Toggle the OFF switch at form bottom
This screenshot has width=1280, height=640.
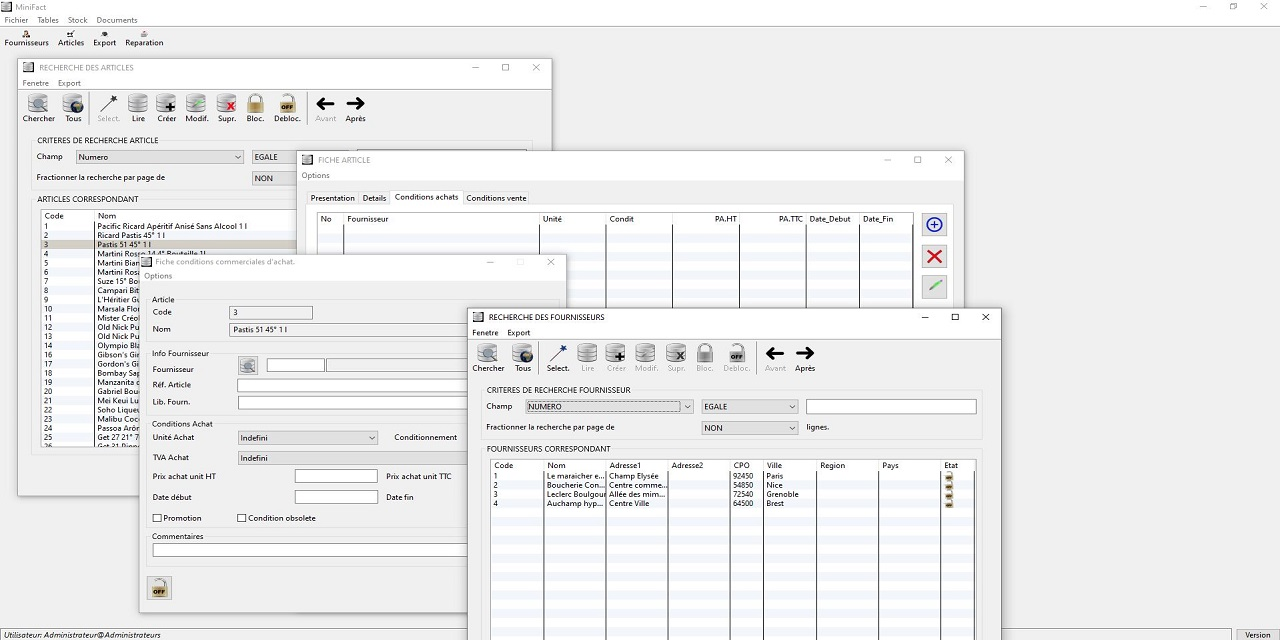pyautogui.click(x=159, y=588)
